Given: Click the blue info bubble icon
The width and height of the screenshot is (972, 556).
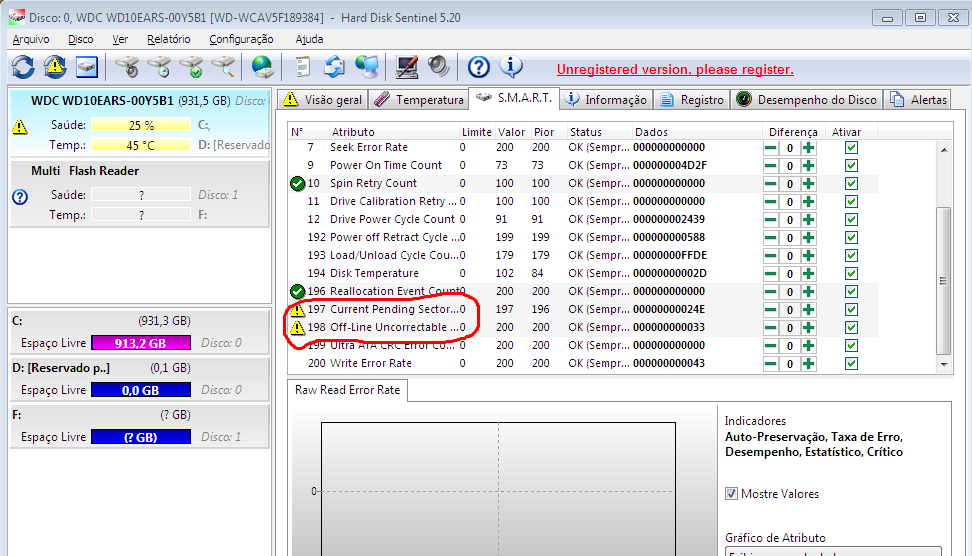Looking at the screenshot, I should pyautogui.click(x=511, y=66).
